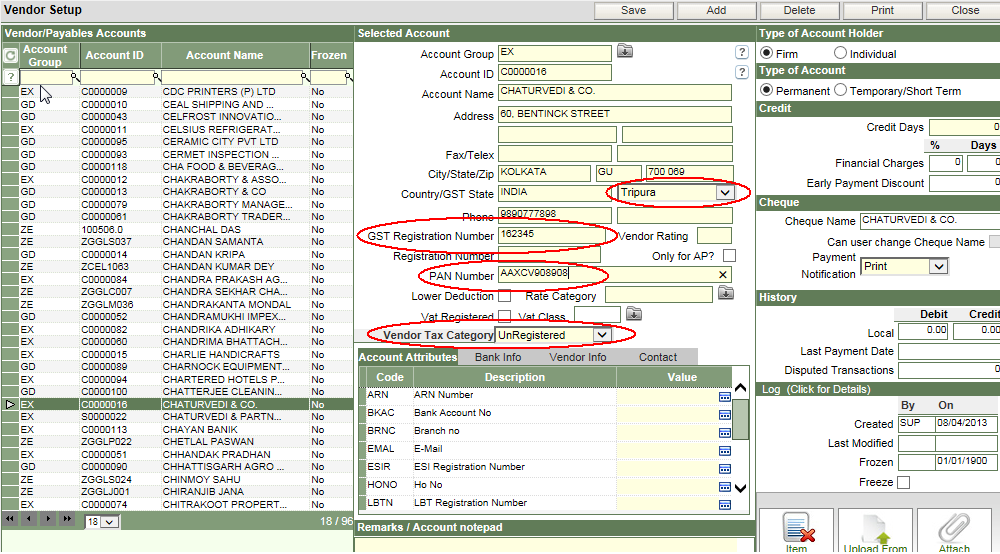Open value editor for Branch no row
This screenshot has height=554, width=1000.
tap(724, 433)
